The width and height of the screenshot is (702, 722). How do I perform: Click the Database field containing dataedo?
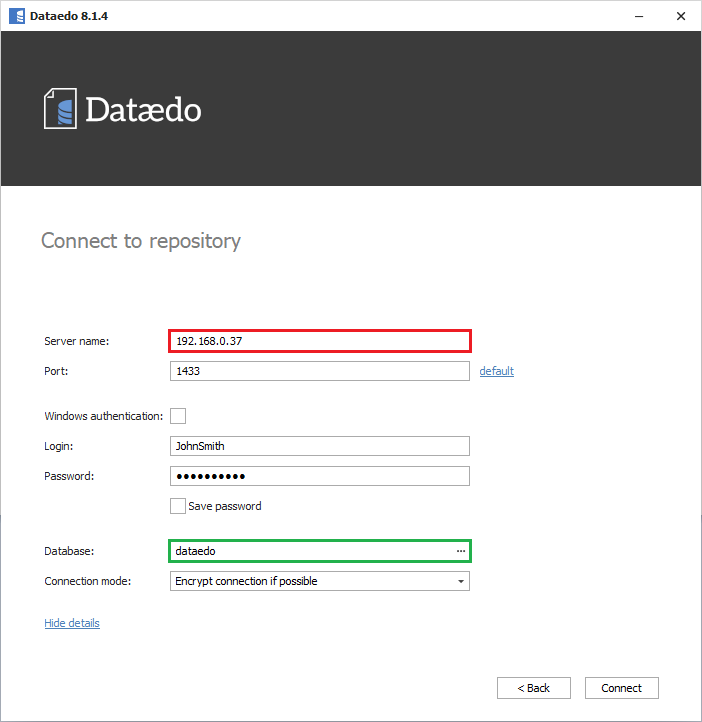[x=310, y=551]
